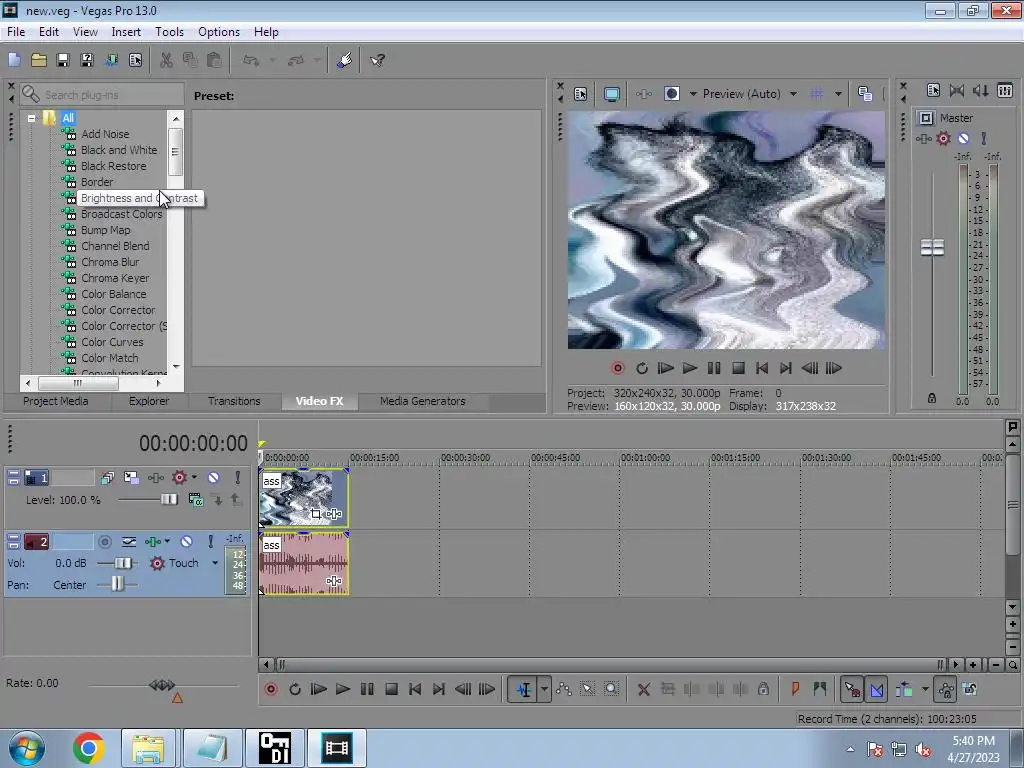
Task: Open the Split Screen View dropdown arrow
Action: (x=693, y=94)
